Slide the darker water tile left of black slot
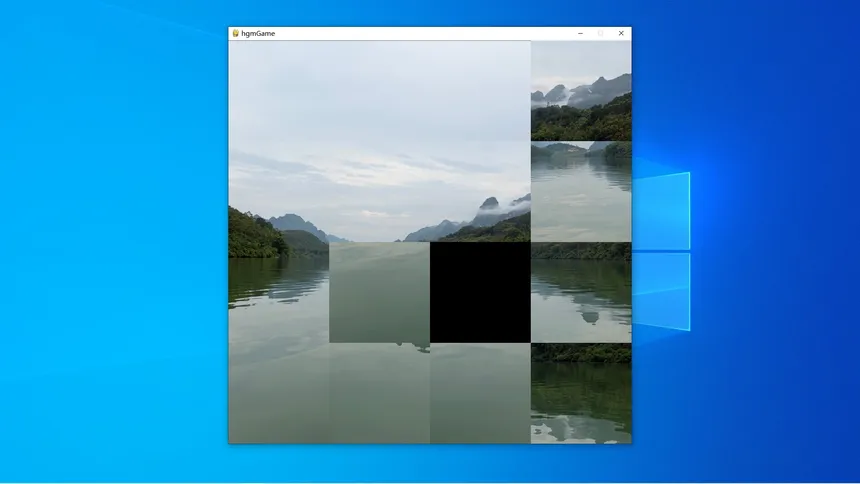Screen dimensions: 860x484 (380, 292)
